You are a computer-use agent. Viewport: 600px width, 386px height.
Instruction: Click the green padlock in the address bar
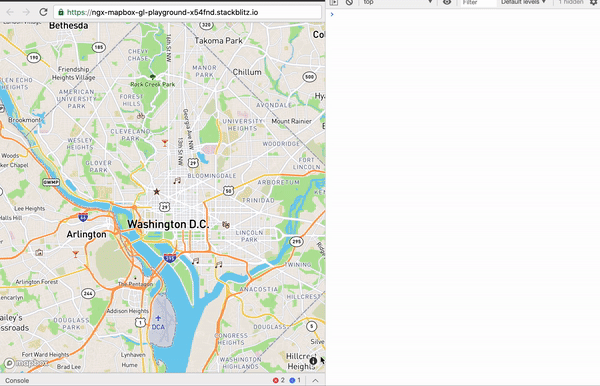[x=61, y=12]
